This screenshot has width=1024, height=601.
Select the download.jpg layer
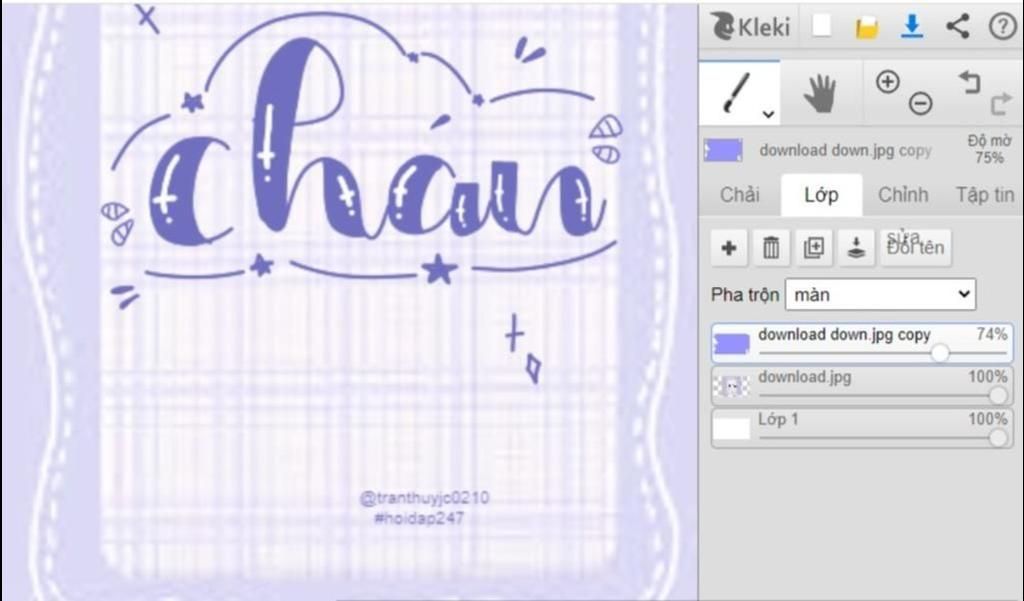tap(861, 386)
